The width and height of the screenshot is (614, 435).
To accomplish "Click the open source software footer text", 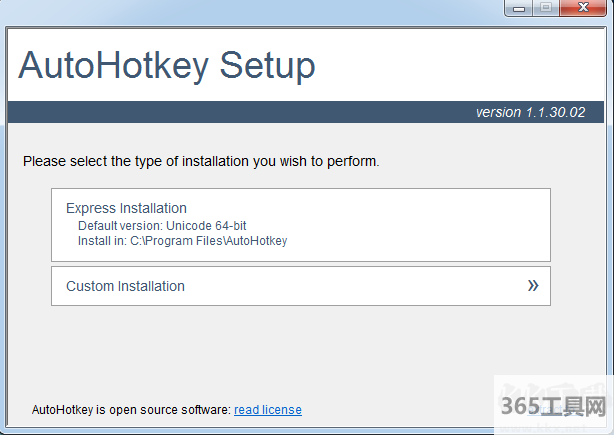I will (131, 410).
